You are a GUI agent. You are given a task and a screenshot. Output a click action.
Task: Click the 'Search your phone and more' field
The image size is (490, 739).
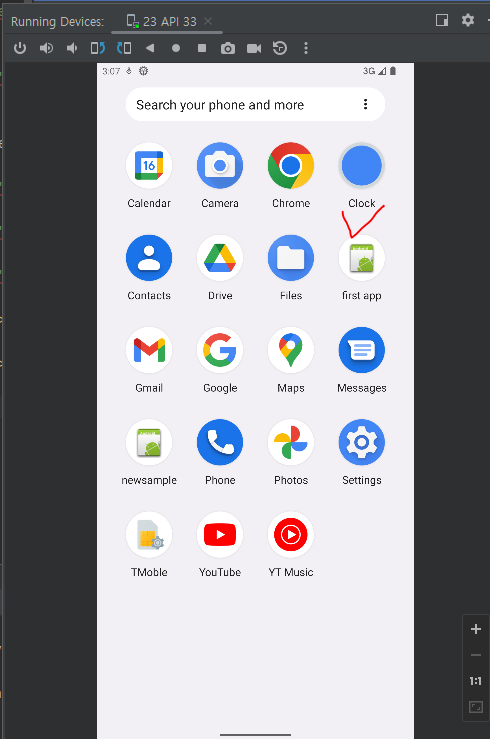click(x=255, y=104)
